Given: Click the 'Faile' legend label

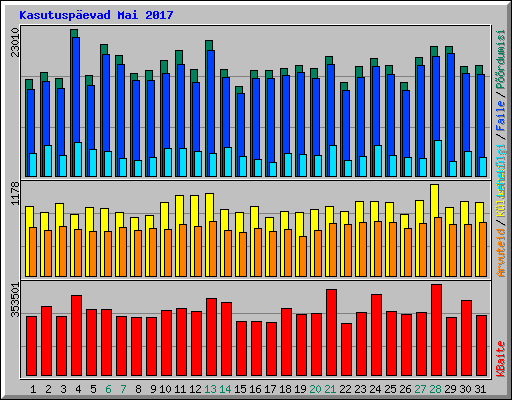Looking at the screenshot, I should point(501,115).
